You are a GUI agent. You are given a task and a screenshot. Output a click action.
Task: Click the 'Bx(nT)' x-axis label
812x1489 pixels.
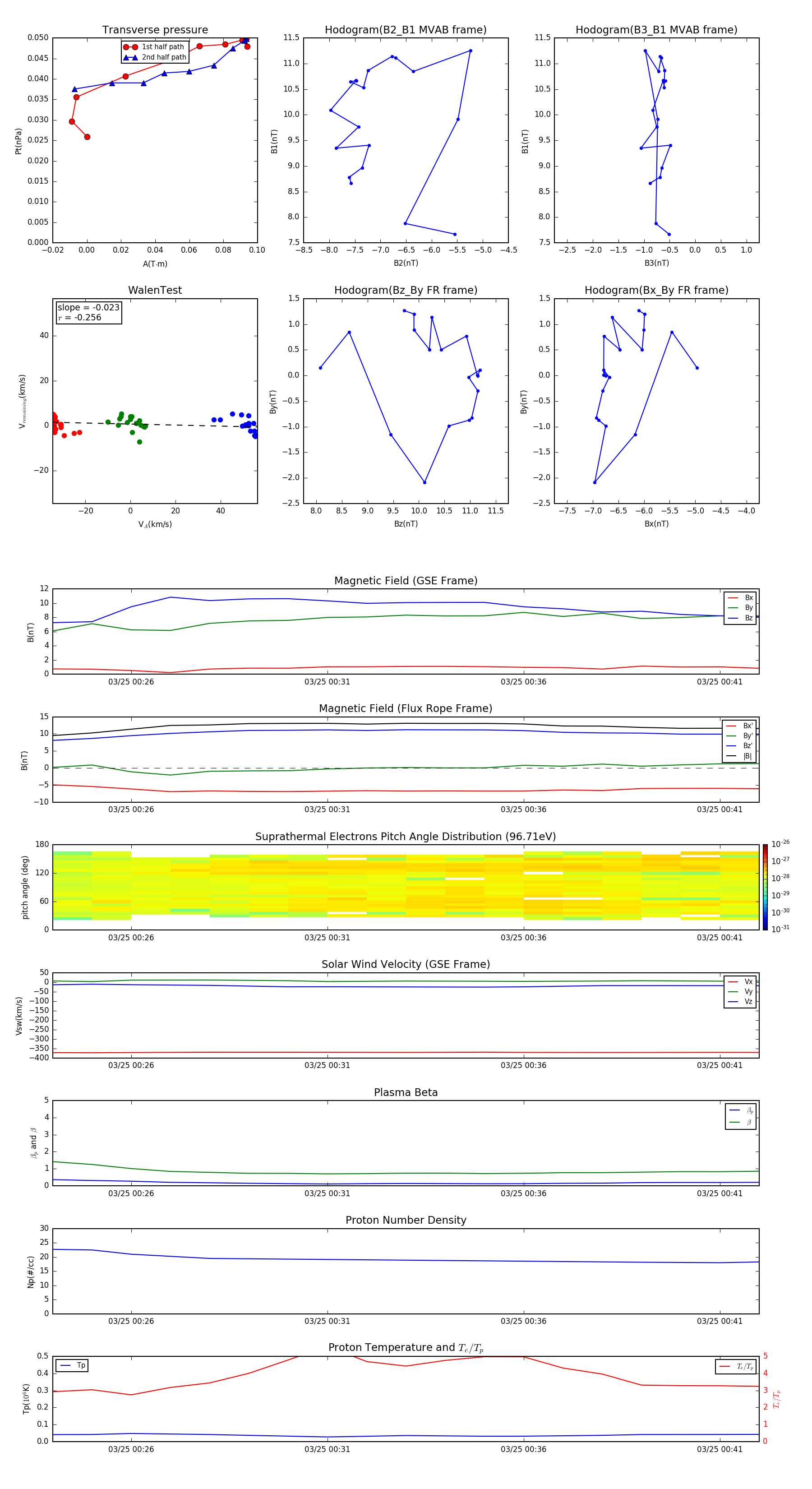656,524
